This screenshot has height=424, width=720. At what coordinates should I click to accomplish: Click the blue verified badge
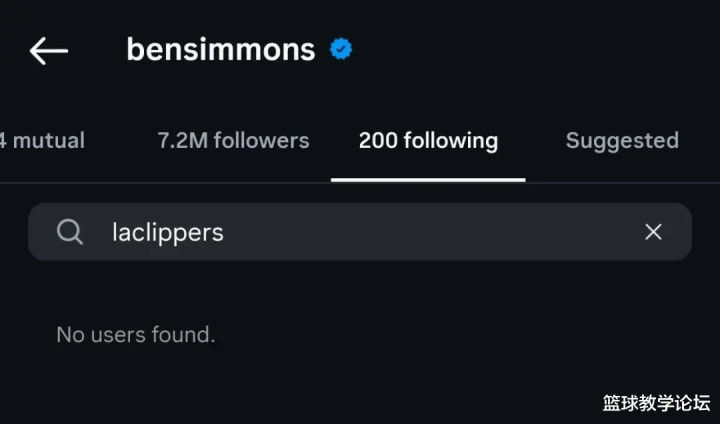(x=341, y=49)
